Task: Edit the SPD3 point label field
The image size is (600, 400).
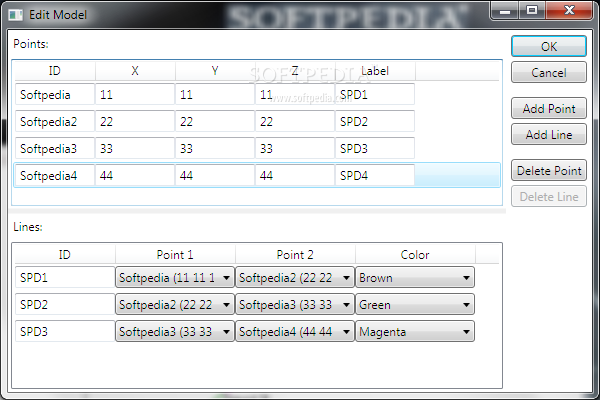Action: click(x=375, y=148)
